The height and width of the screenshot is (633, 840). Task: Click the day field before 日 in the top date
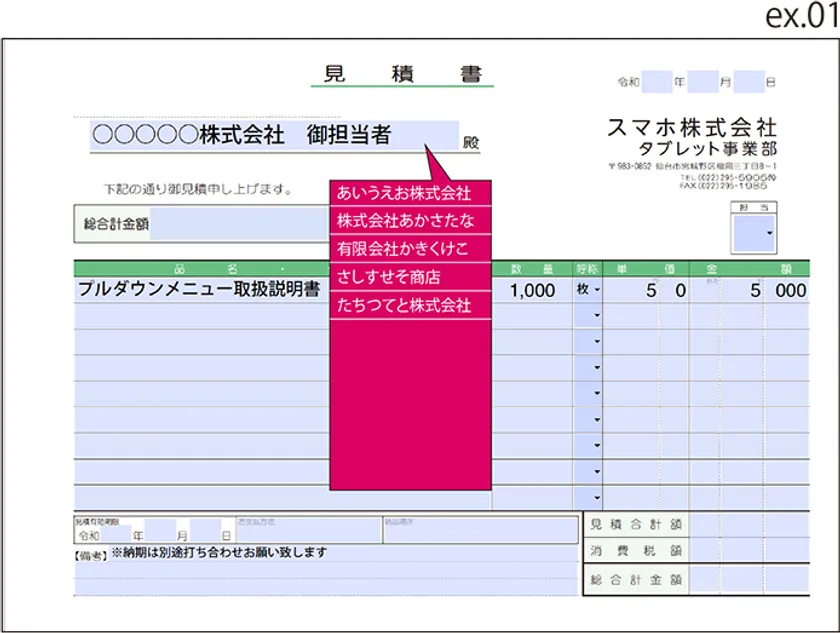tap(748, 82)
